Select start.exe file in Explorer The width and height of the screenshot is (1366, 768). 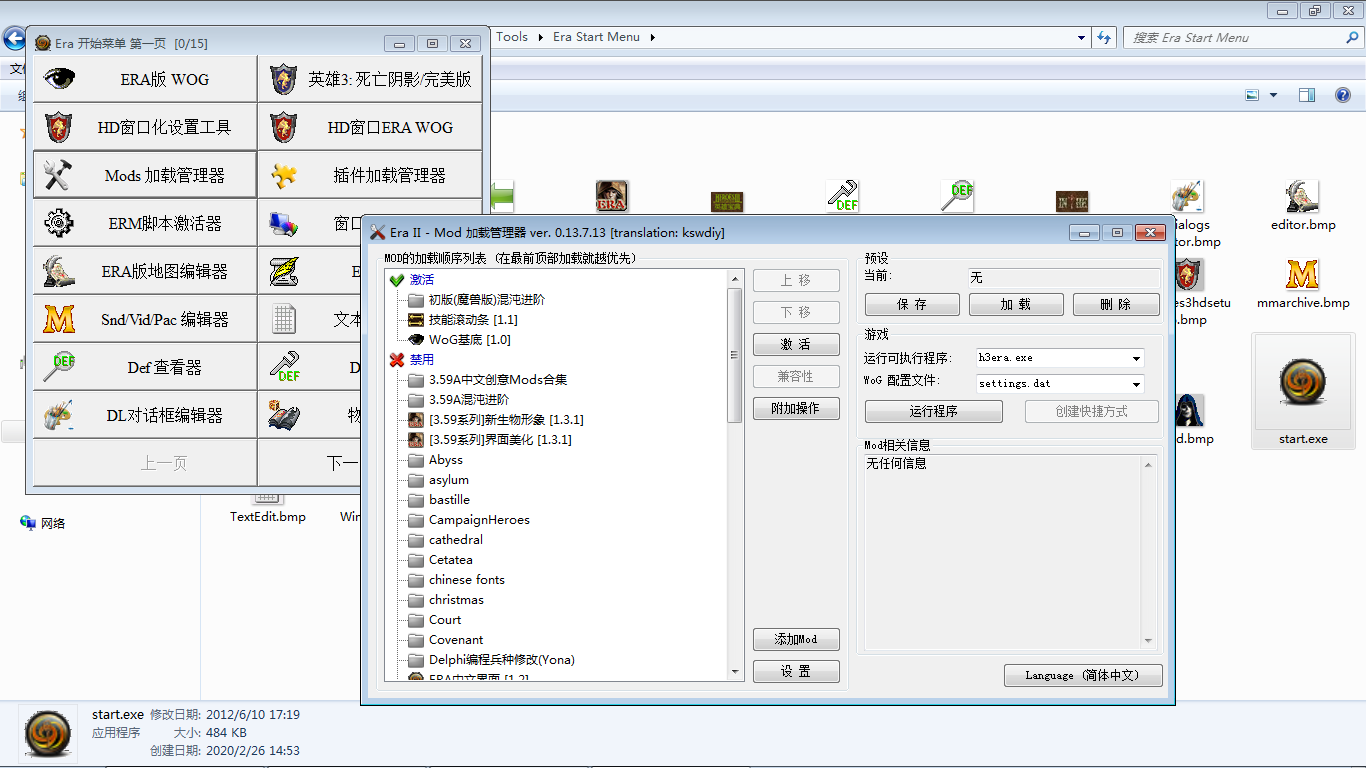[x=1303, y=391]
